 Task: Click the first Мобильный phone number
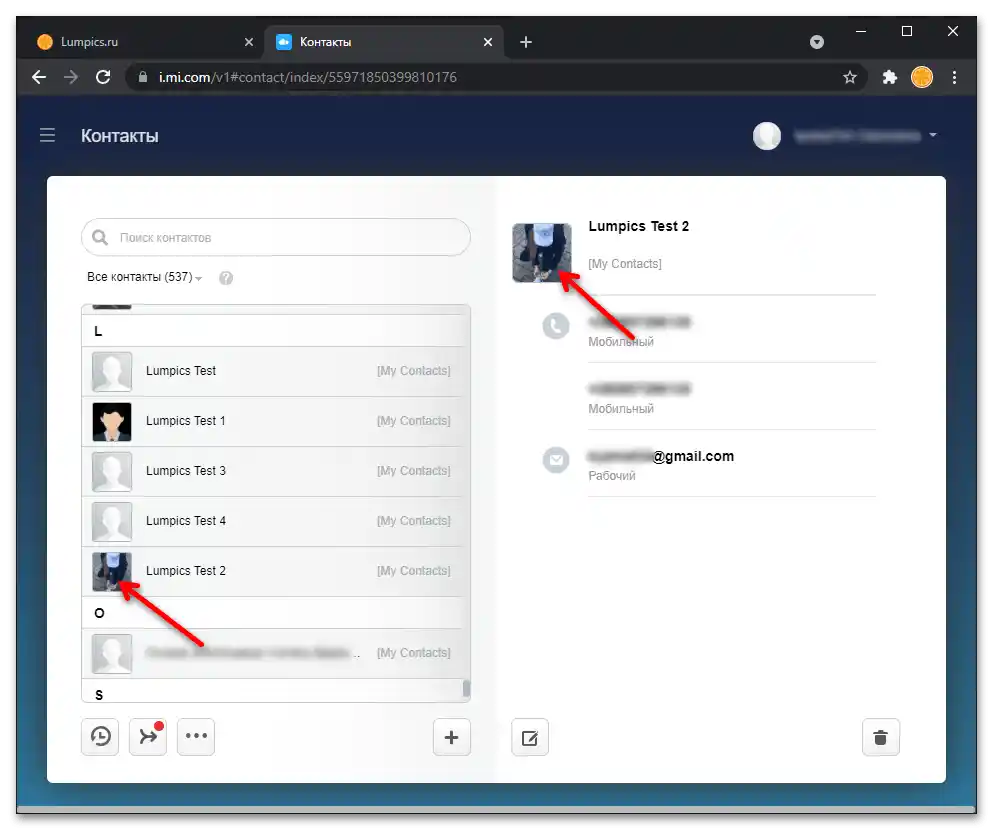tap(639, 322)
